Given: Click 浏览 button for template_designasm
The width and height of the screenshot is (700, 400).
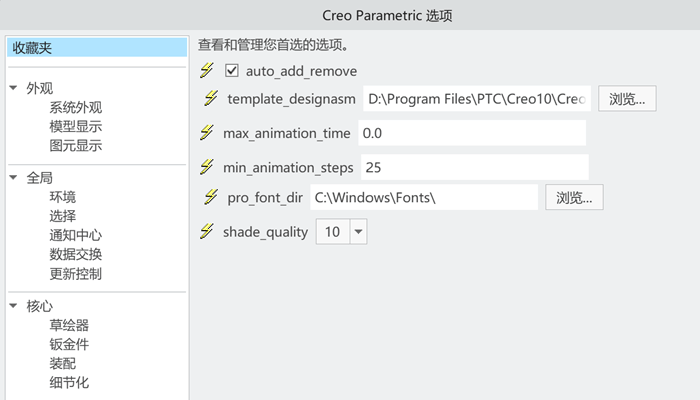Looking at the screenshot, I should (627, 99).
